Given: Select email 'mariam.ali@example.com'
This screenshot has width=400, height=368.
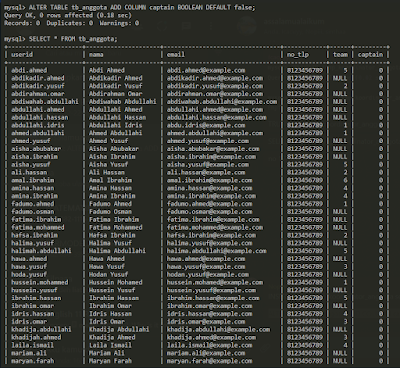Looking at the screenshot, I should point(206,353).
